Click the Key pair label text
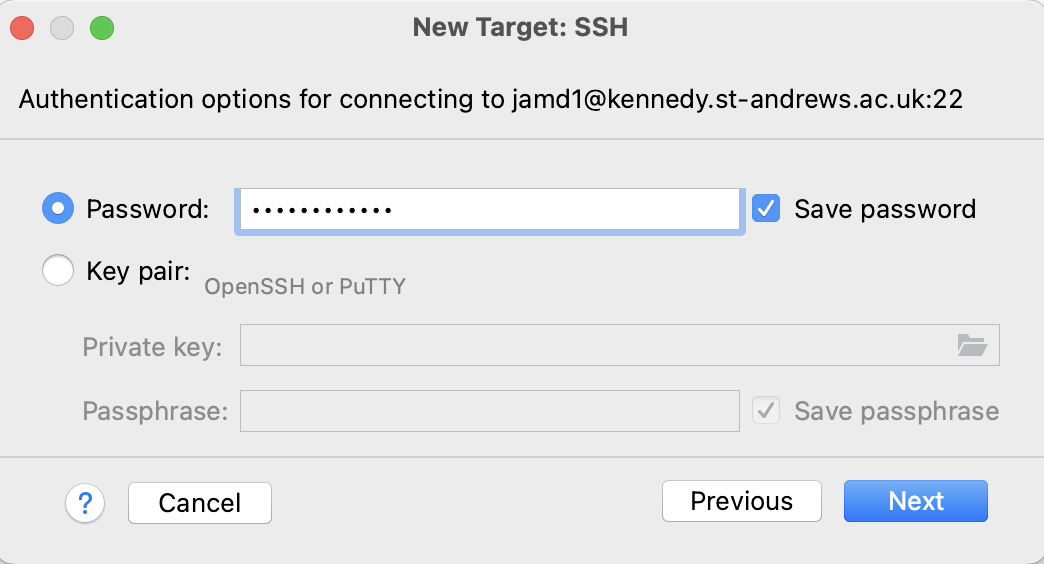Image resolution: width=1044 pixels, height=564 pixels. click(x=138, y=271)
